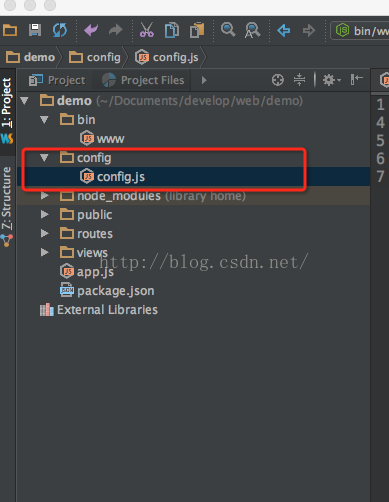Select config.js in the breadcrumb bar
Image resolution: width=389 pixels, height=502 pixels.
coord(167,57)
